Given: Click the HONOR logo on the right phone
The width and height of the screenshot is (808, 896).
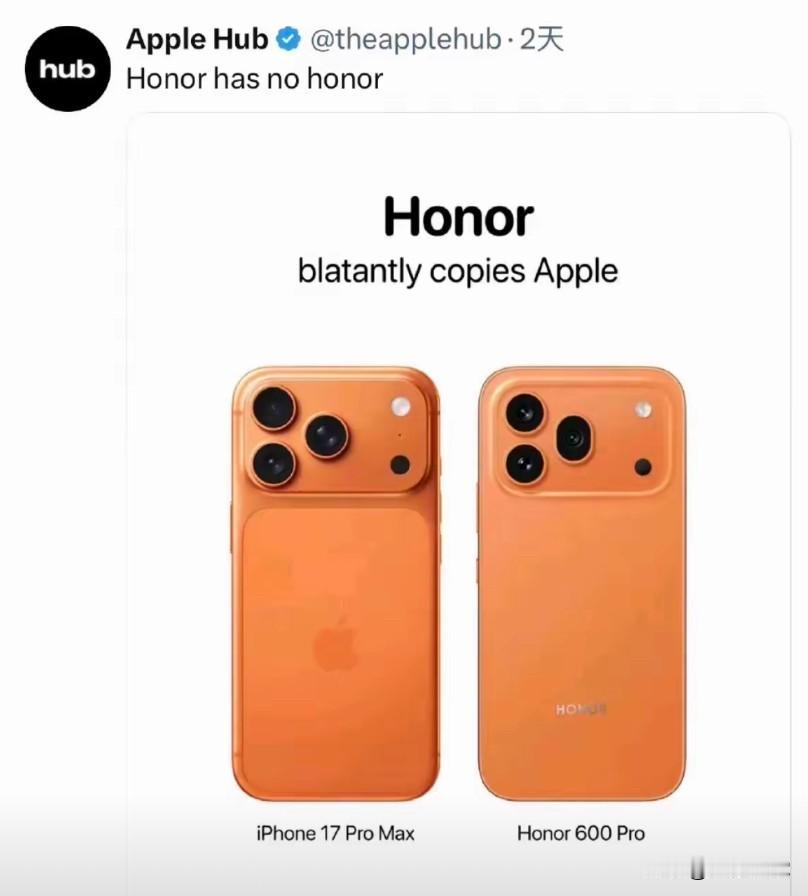Looking at the screenshot, I should (581, 709).
